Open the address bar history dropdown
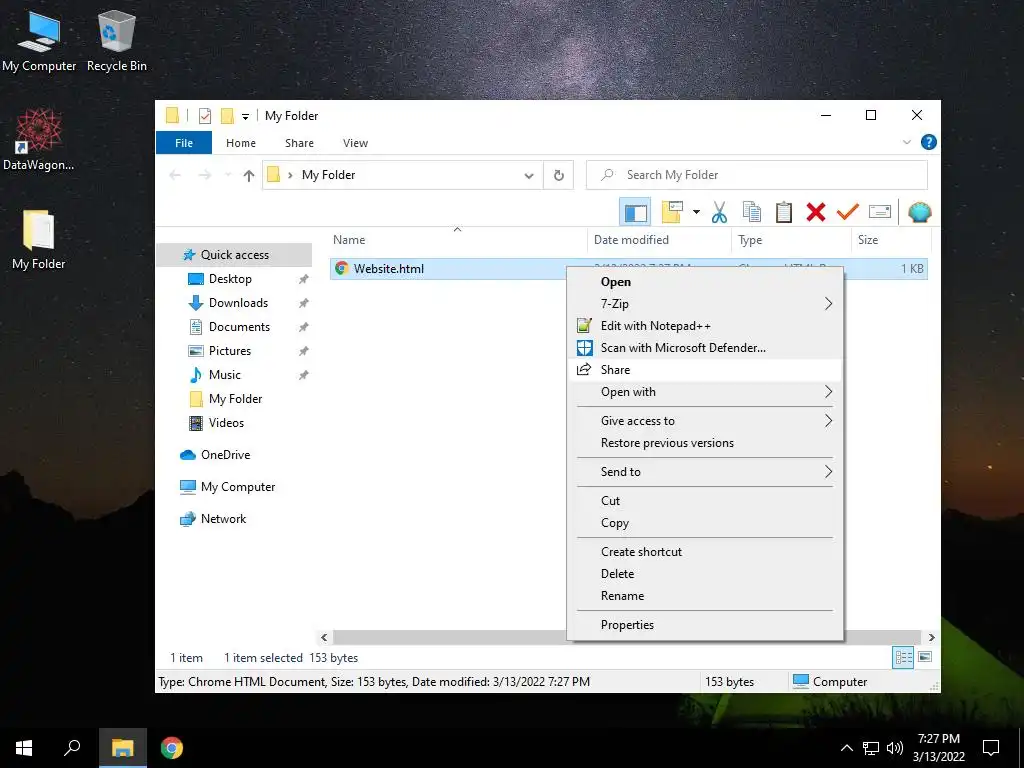 (x=529, y=175)
